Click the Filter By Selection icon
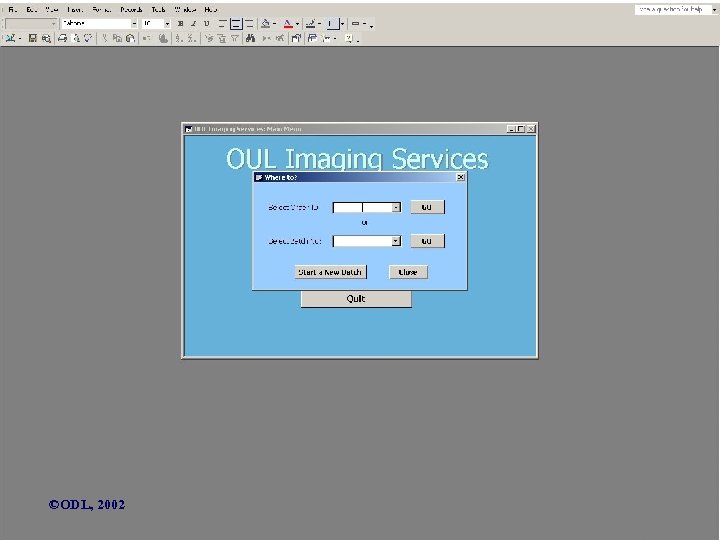The image size is (720, 540). click(x=209, y=38)
